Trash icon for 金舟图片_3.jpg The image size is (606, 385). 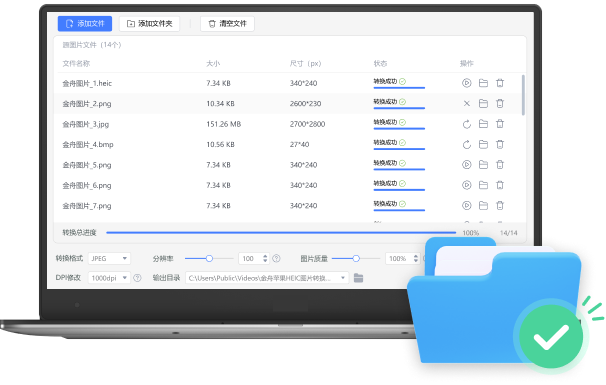pos(500,124)
